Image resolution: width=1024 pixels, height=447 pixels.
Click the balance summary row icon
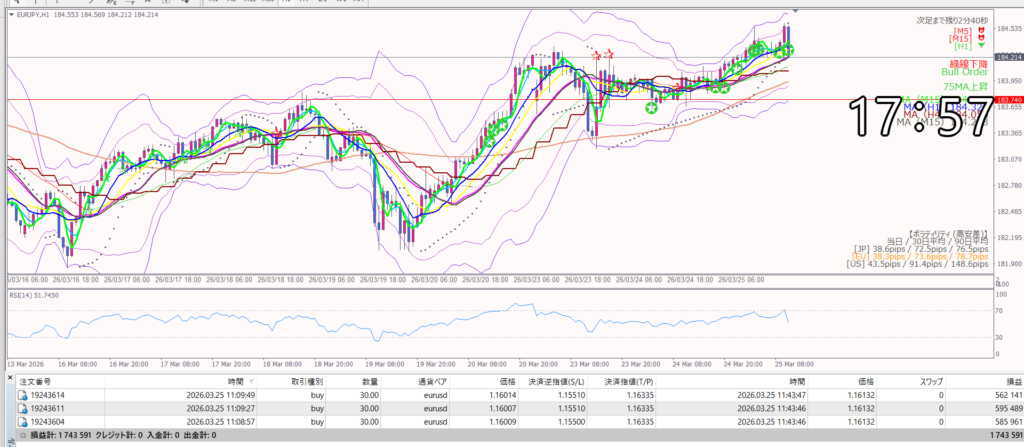coord(22,437)
